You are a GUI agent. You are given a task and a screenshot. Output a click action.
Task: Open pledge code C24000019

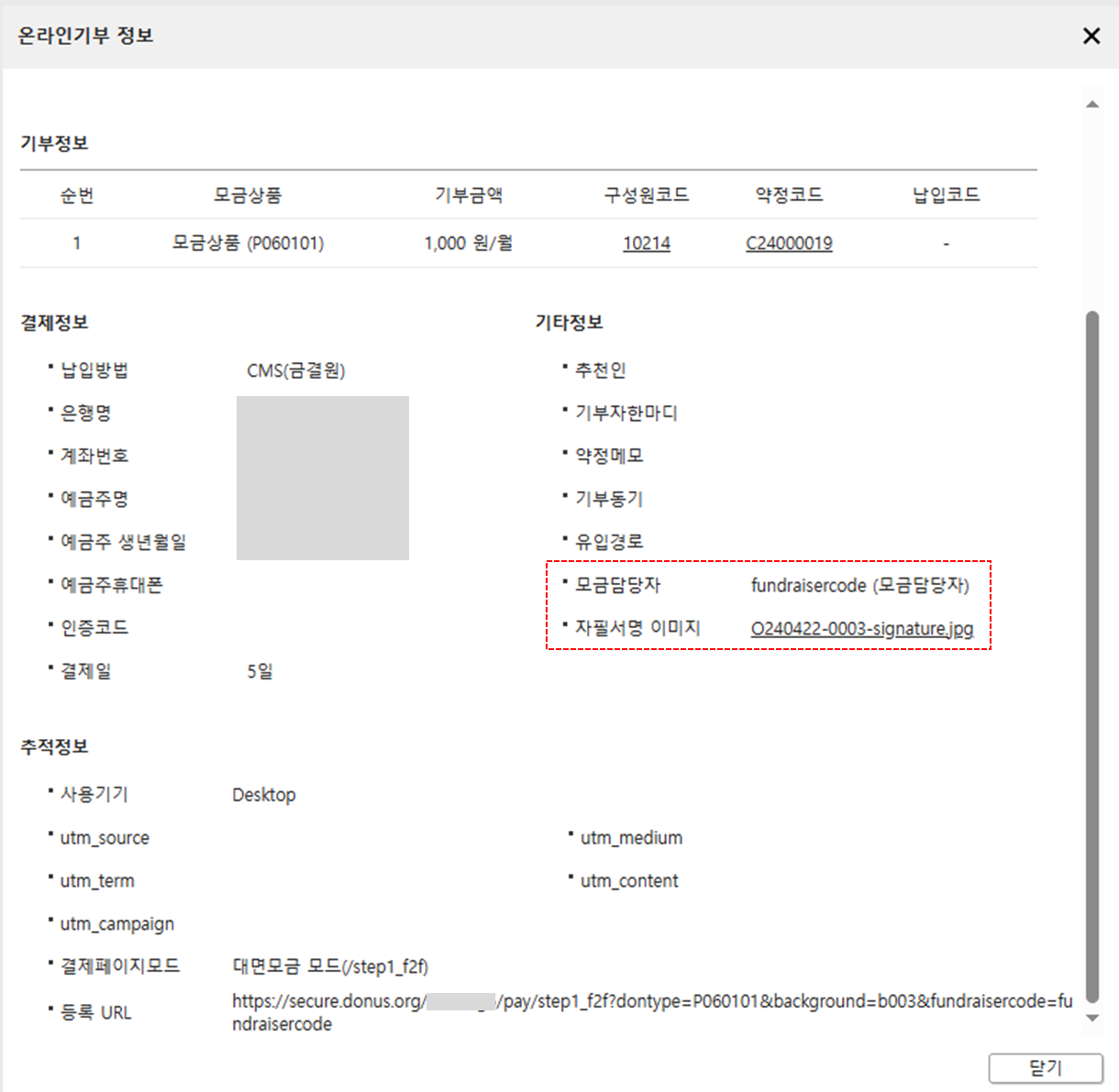coord(788,243)
